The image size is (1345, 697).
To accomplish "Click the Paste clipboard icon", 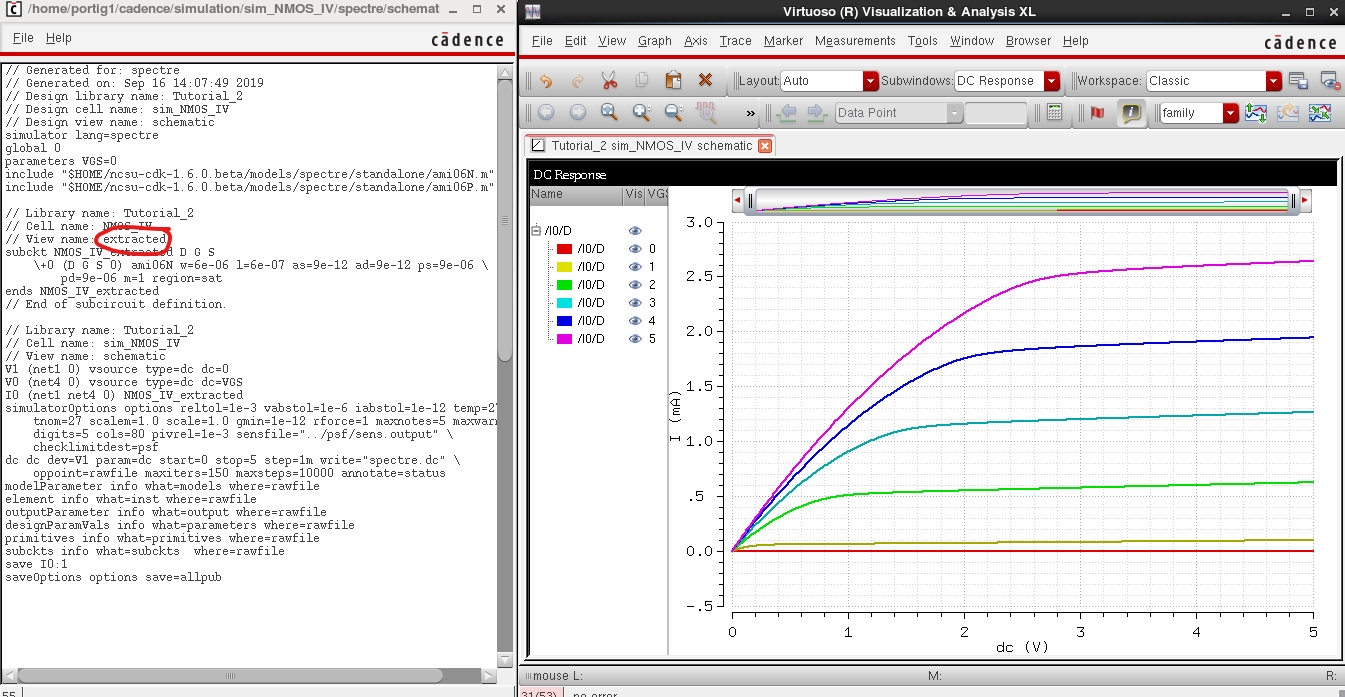I will 673,81.
